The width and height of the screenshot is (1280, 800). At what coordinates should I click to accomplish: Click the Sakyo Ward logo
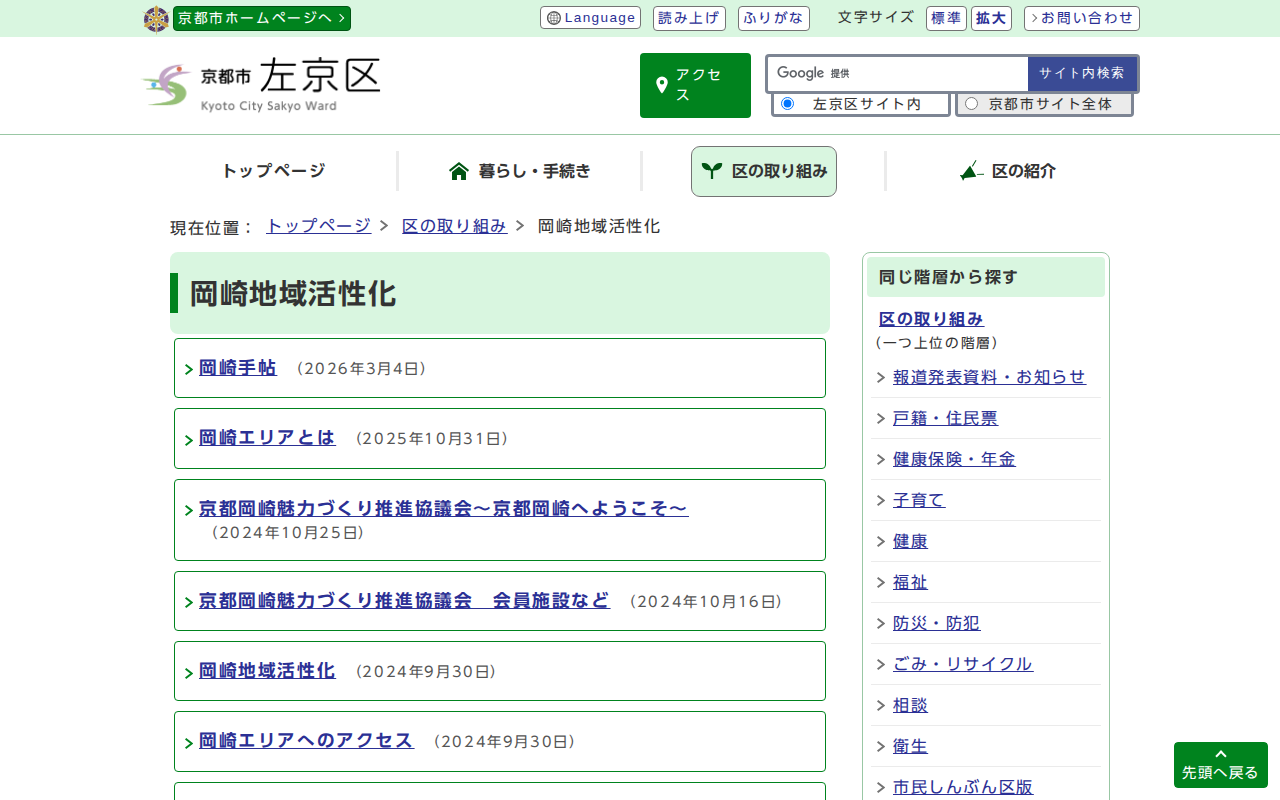[261, 85]
